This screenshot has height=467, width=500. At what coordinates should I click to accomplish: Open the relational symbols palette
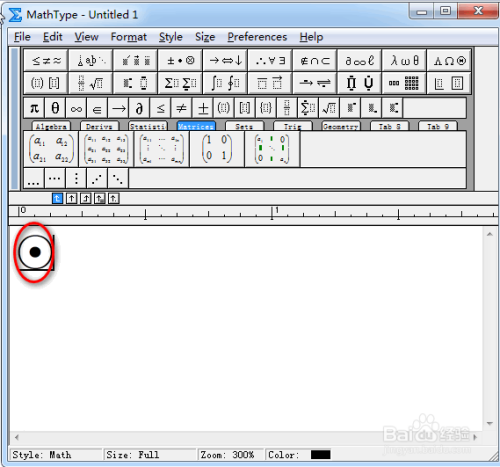[x=46, y=60]
